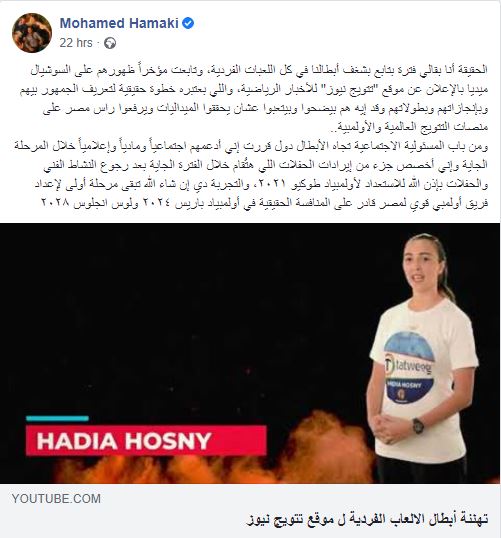Click the gray link preview footer area
Screen dimensions: 501x538
click(250, 511)
